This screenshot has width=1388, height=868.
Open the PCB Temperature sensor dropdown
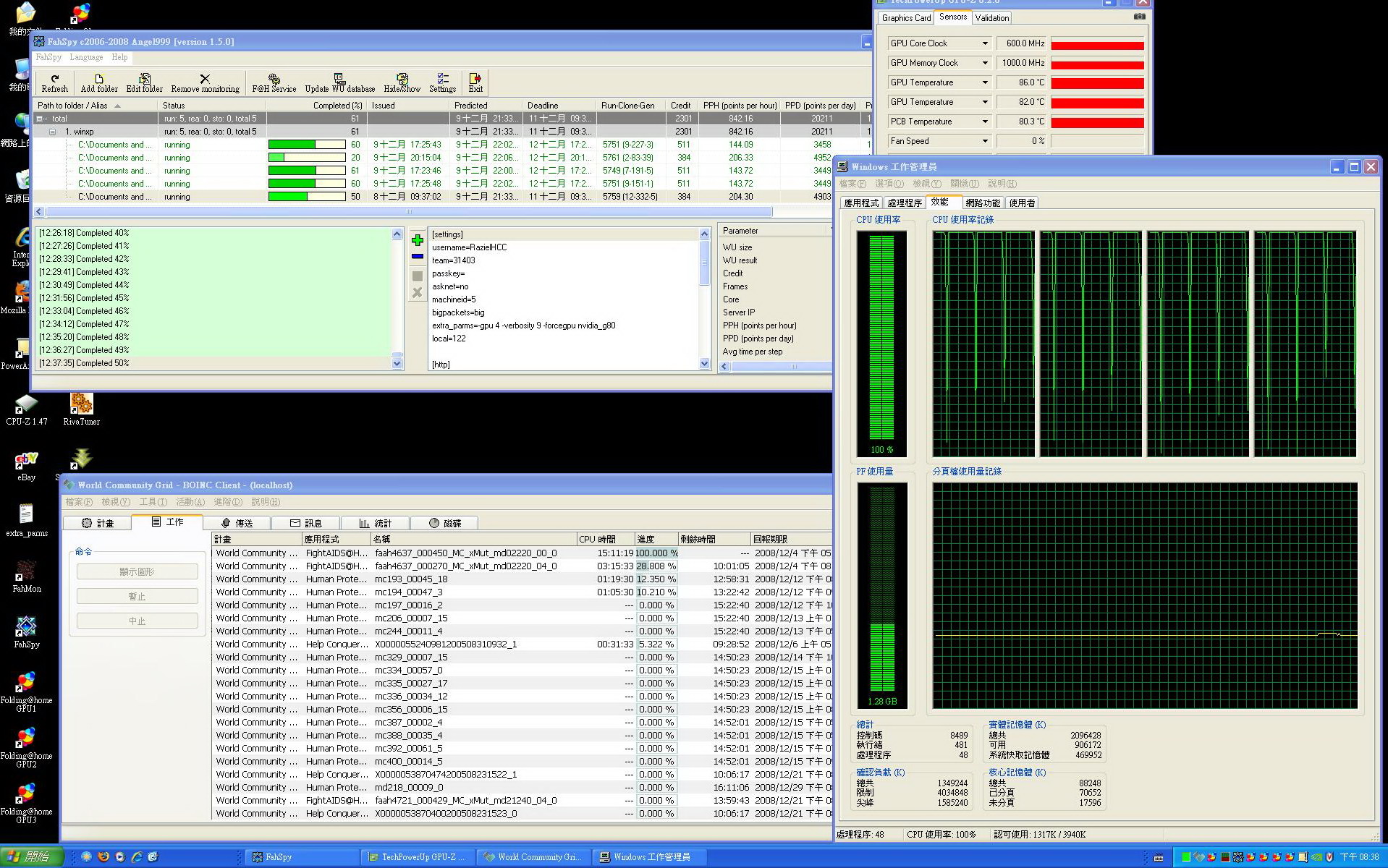[984, 122]
